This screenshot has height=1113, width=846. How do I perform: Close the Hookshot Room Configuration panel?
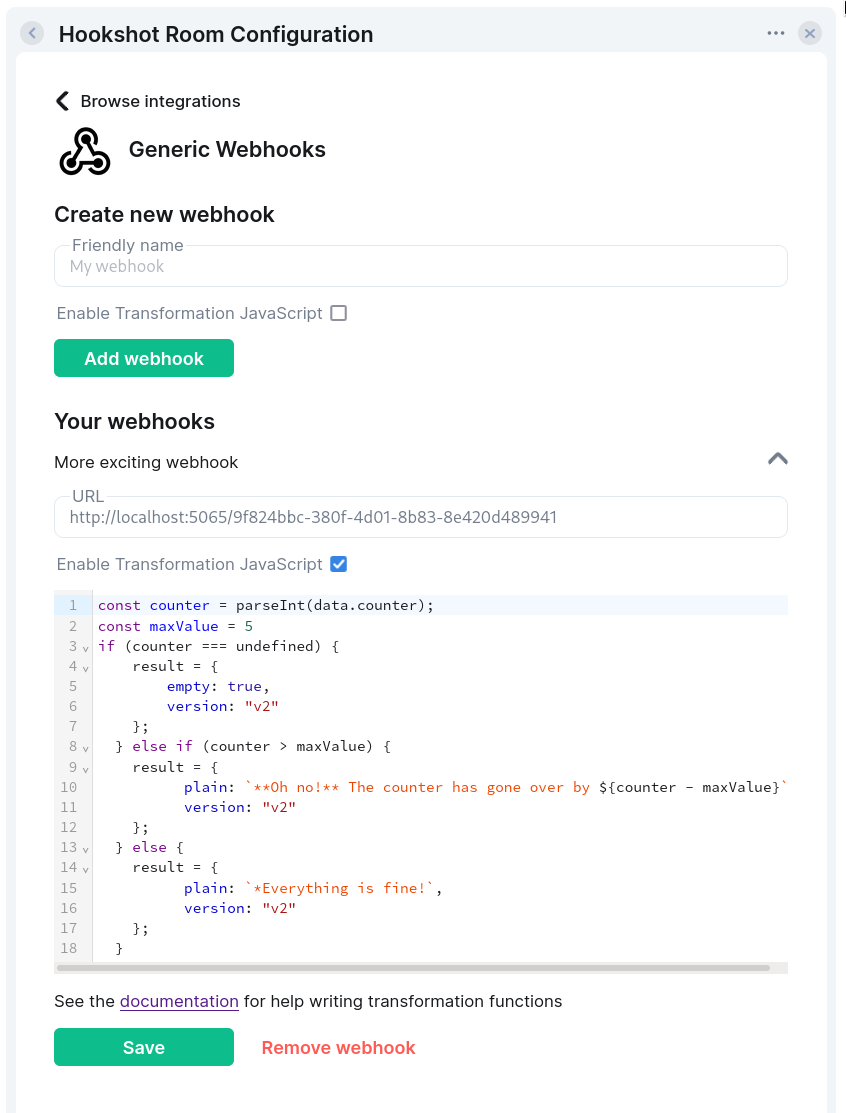click(x=810, y=34)
